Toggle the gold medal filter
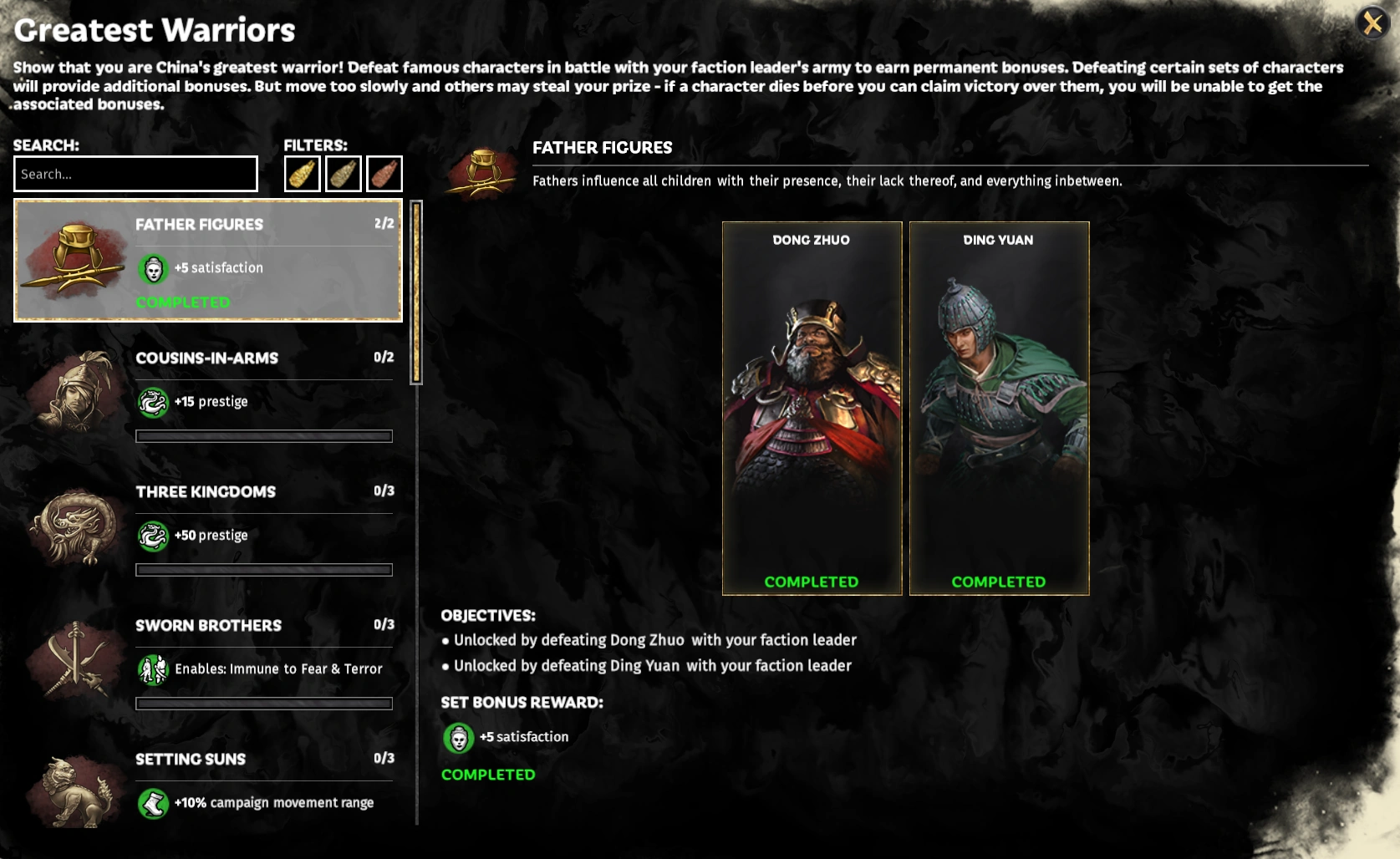Screen dimensions: 1400x859 302,174
